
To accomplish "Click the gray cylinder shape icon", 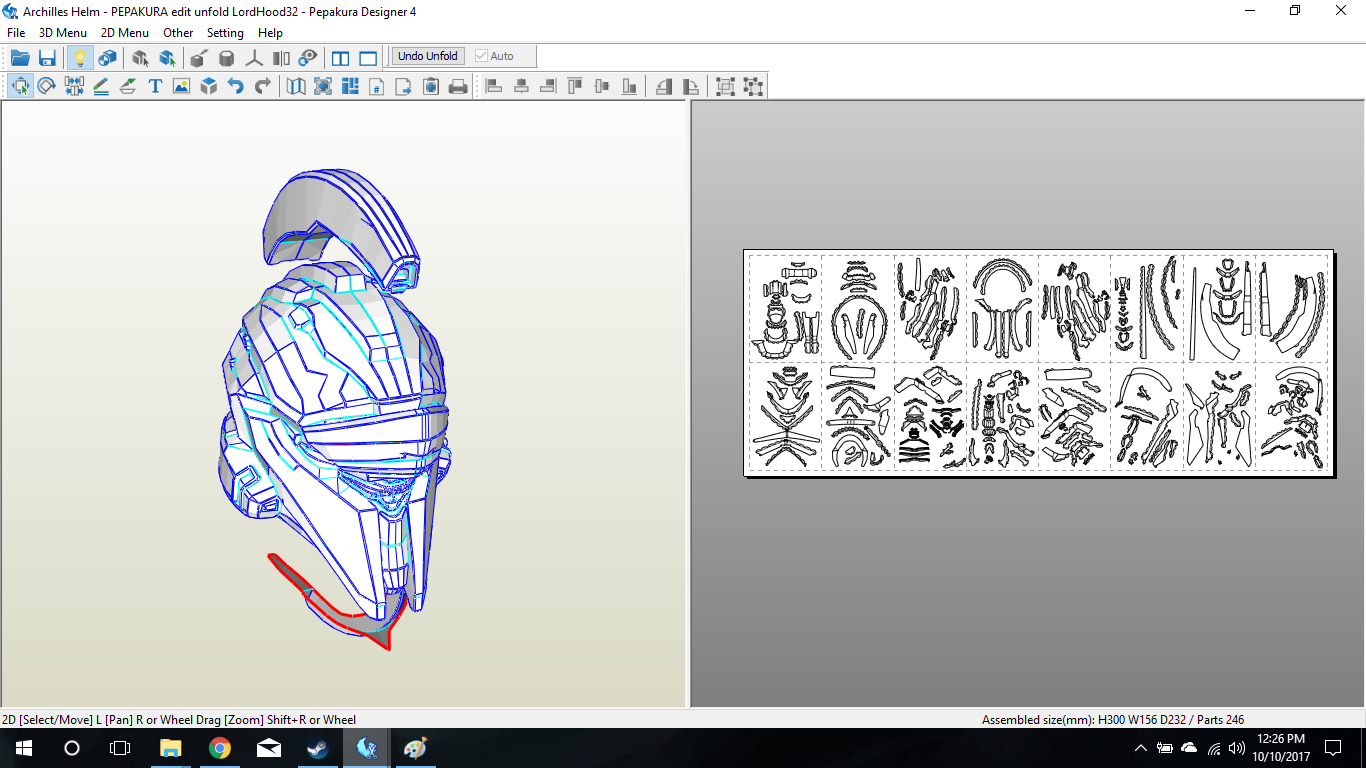I will [227, 57].
